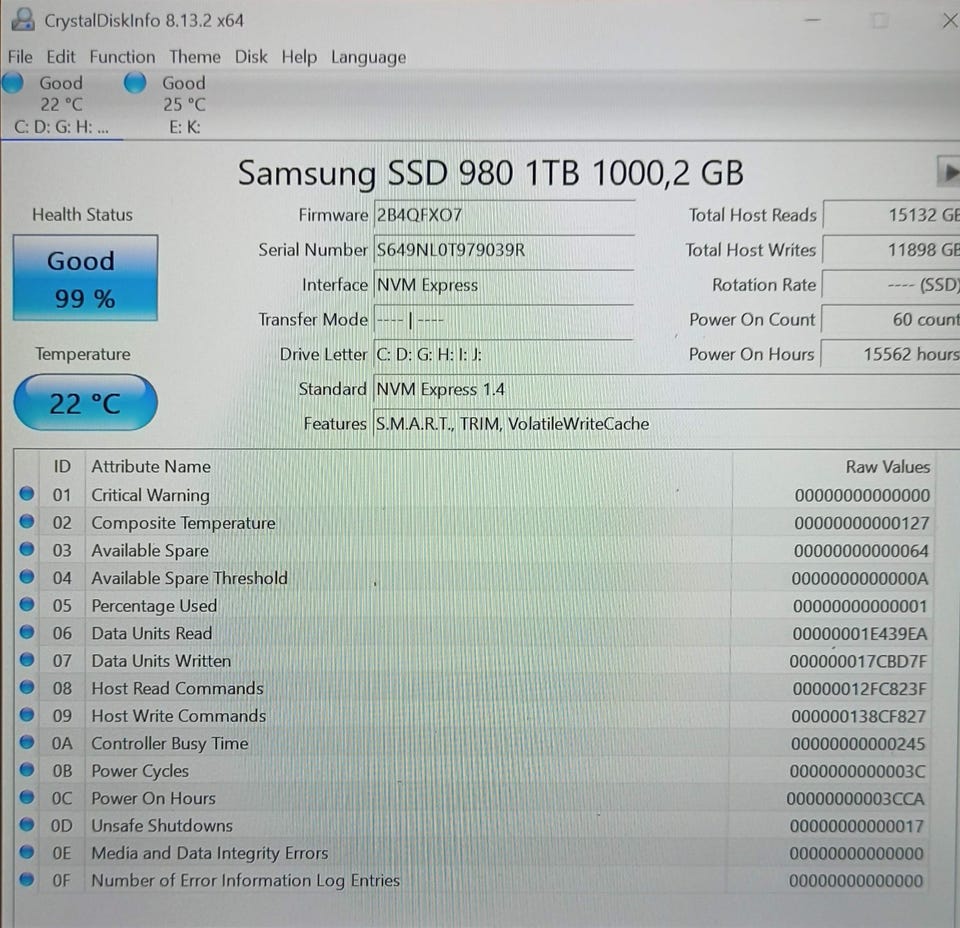Click raw value 0000000003CCA
This screenshot has width=960, height=928.
tap(855, 799)
